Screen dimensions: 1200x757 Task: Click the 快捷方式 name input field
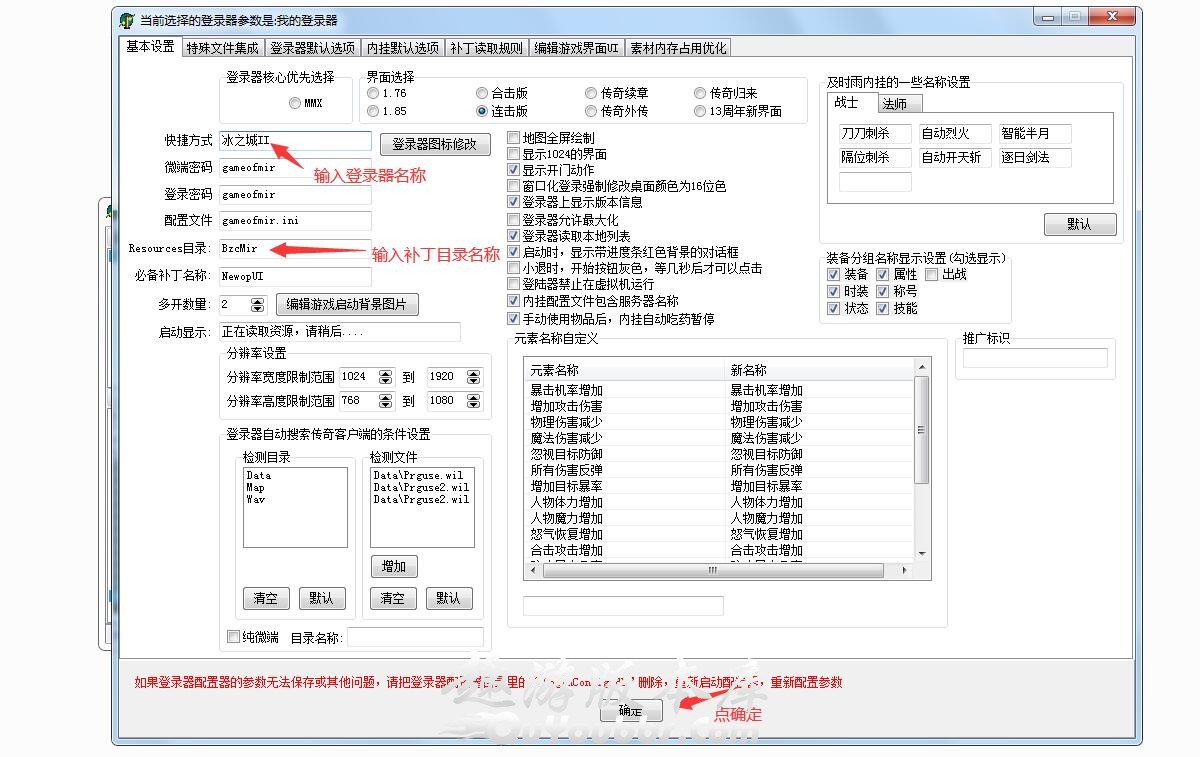pyautogui.click(x=295, y=141)
